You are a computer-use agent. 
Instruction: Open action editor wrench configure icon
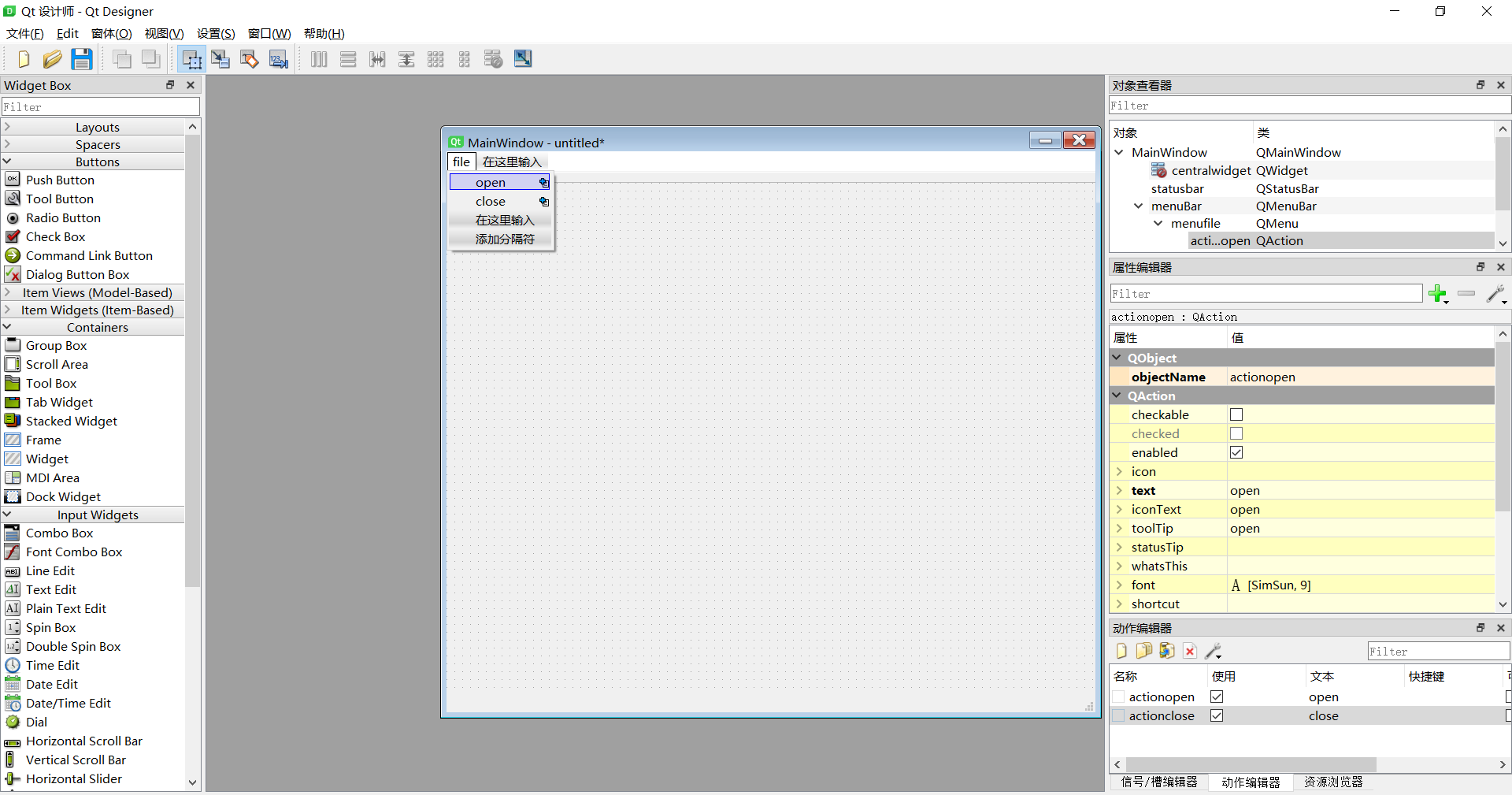tap(1213, 651)
